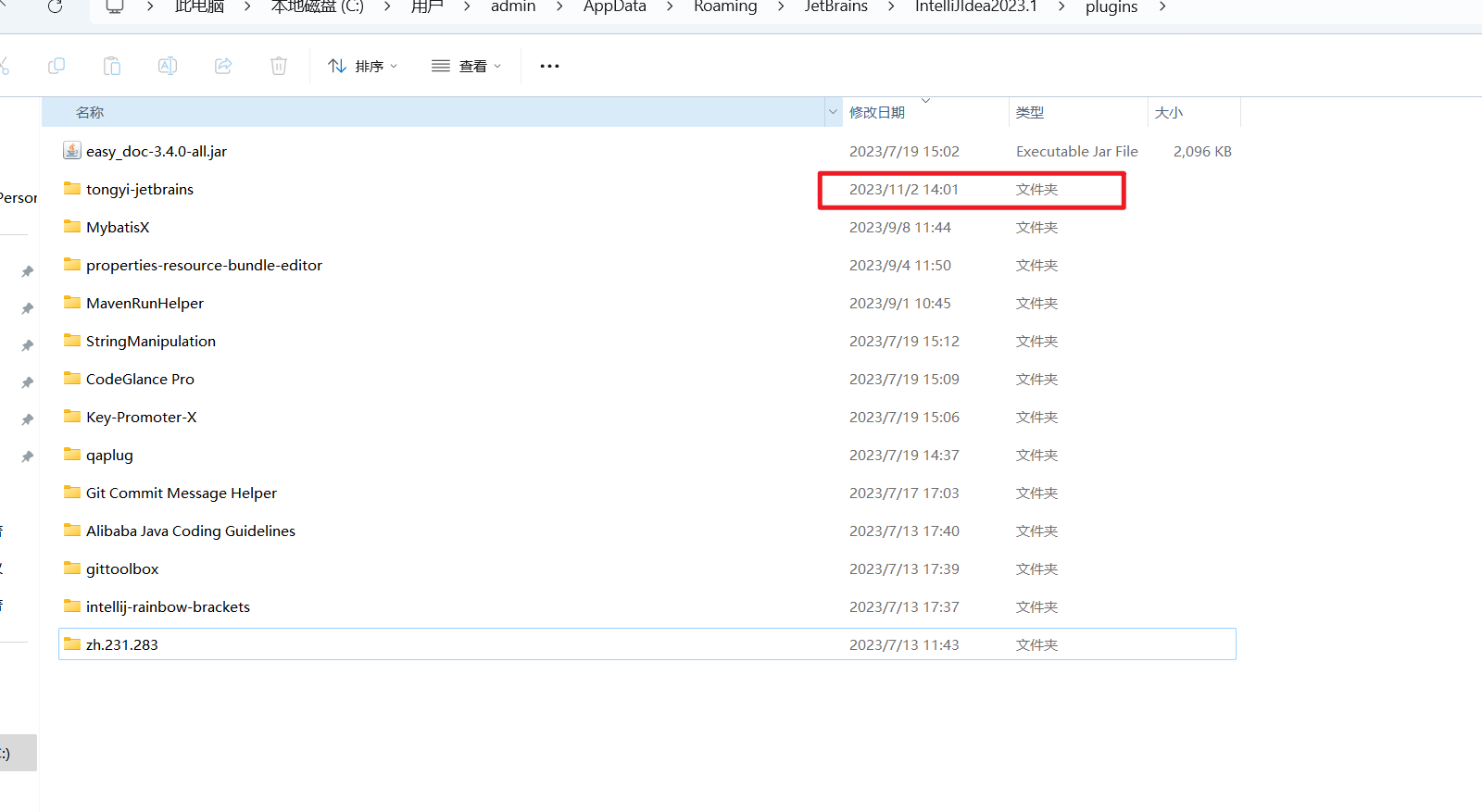Click the gittoolbox folder name
This screenshot has height=812, width=1482.
point(122,568)
